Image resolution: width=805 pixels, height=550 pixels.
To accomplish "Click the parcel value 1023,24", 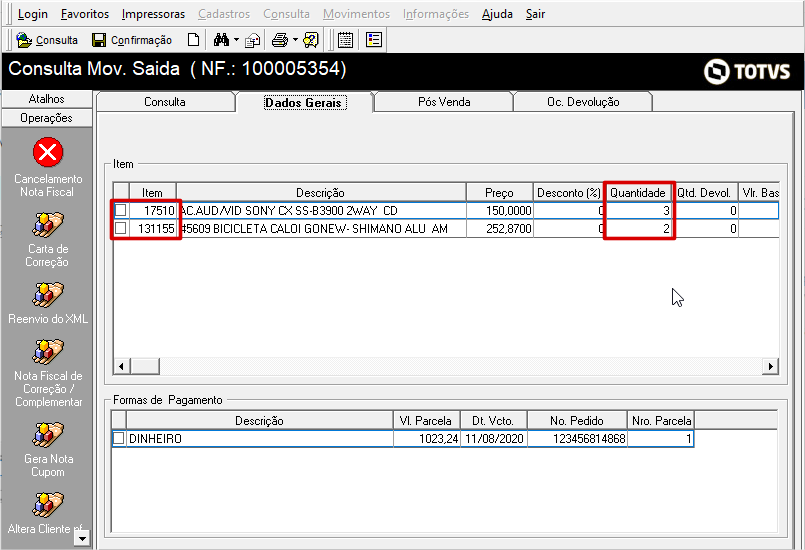I will tap(427, 439).
